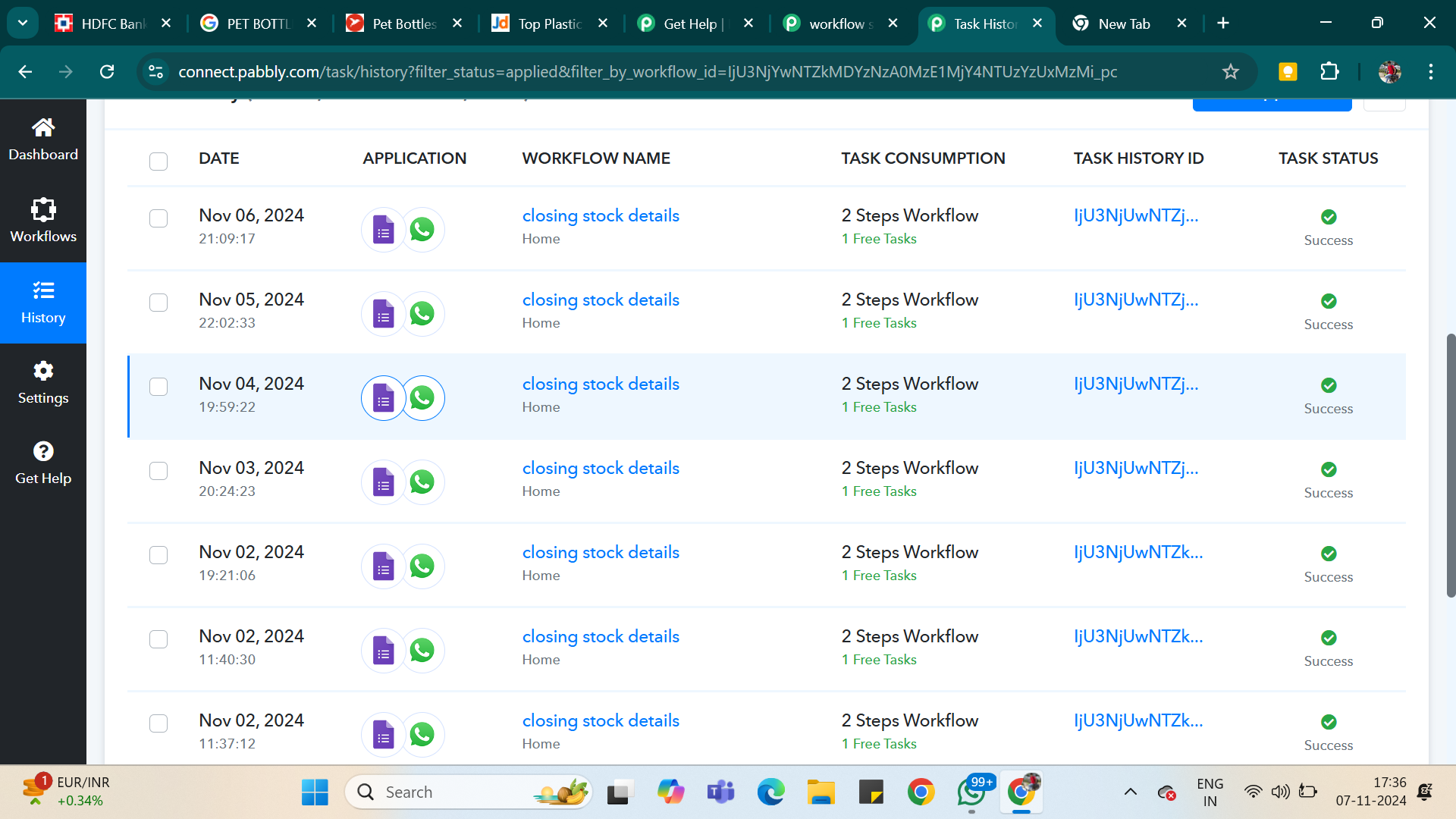The width and height of the screenshot is (1456, 819).
Task: Open Microsoft Edge from taskbar
Action: (x=771, y=792)
